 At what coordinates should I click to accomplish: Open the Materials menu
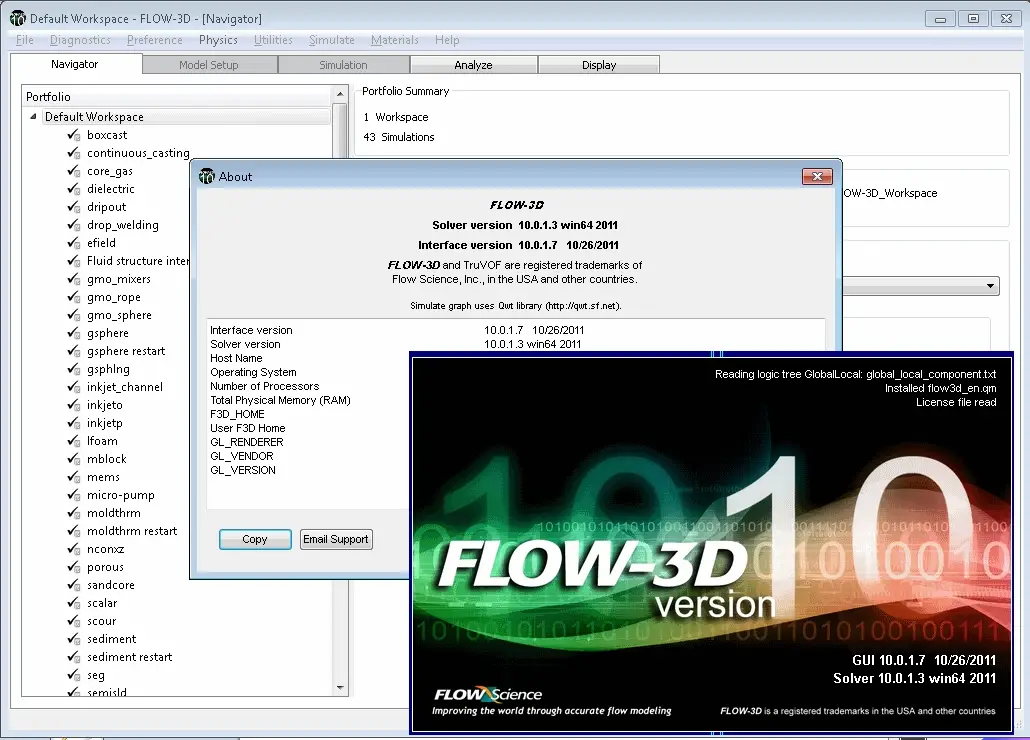(395, 40)
